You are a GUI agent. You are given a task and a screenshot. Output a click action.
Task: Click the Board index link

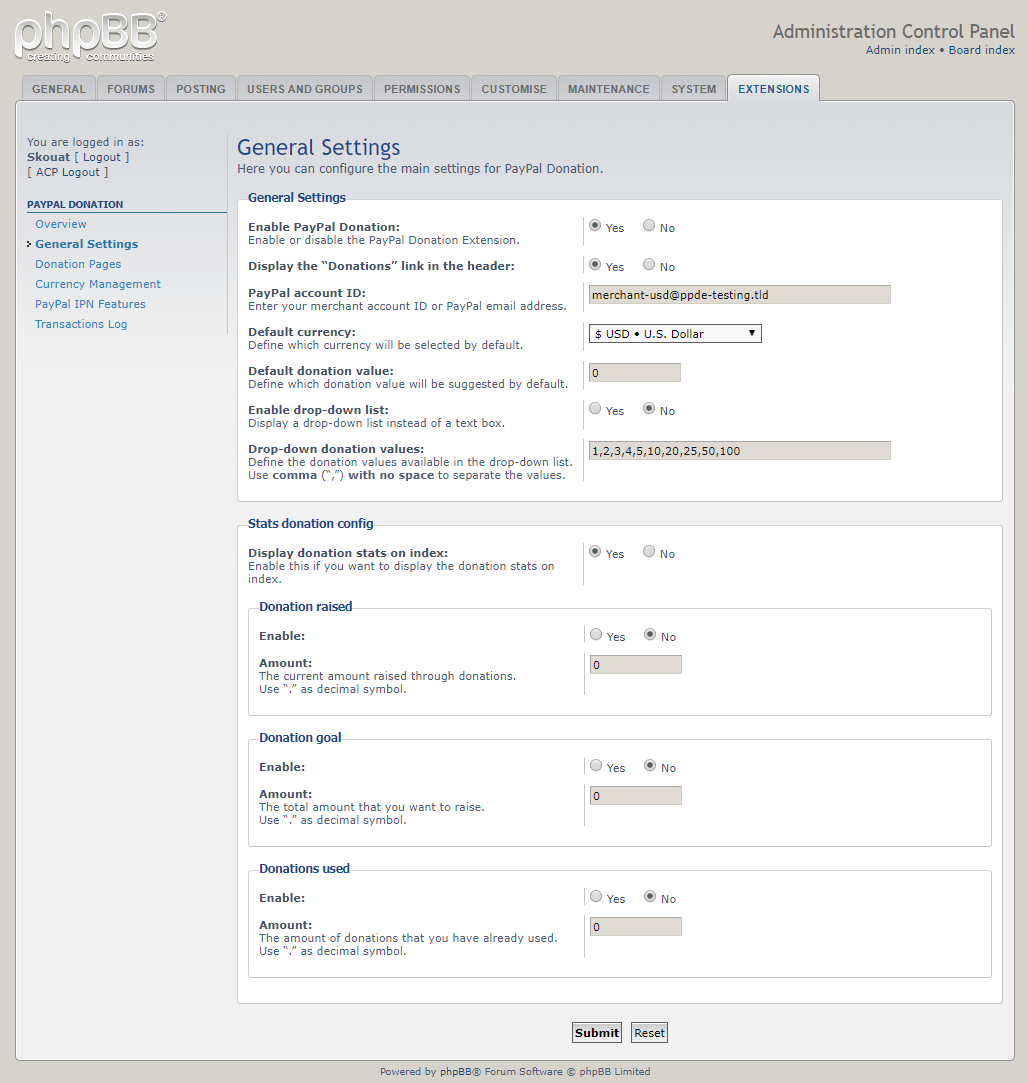point(981,49)
